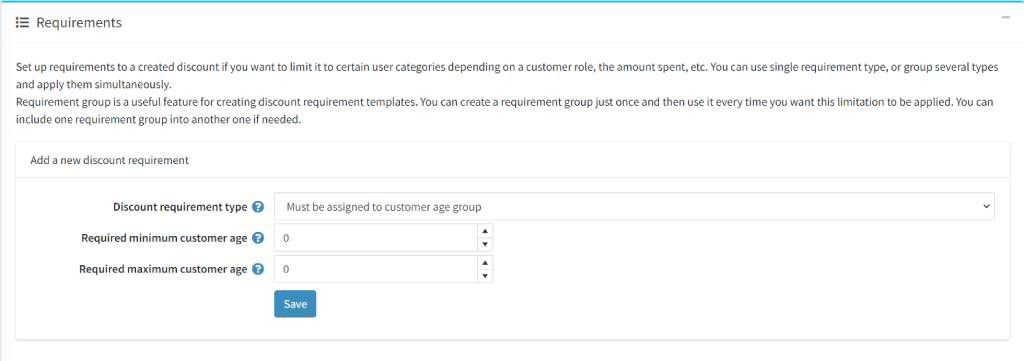The width and height of the screenshot is (1024, 361).
Task: Click the chevron arrow of requirement type select
Action: point(985,207)
